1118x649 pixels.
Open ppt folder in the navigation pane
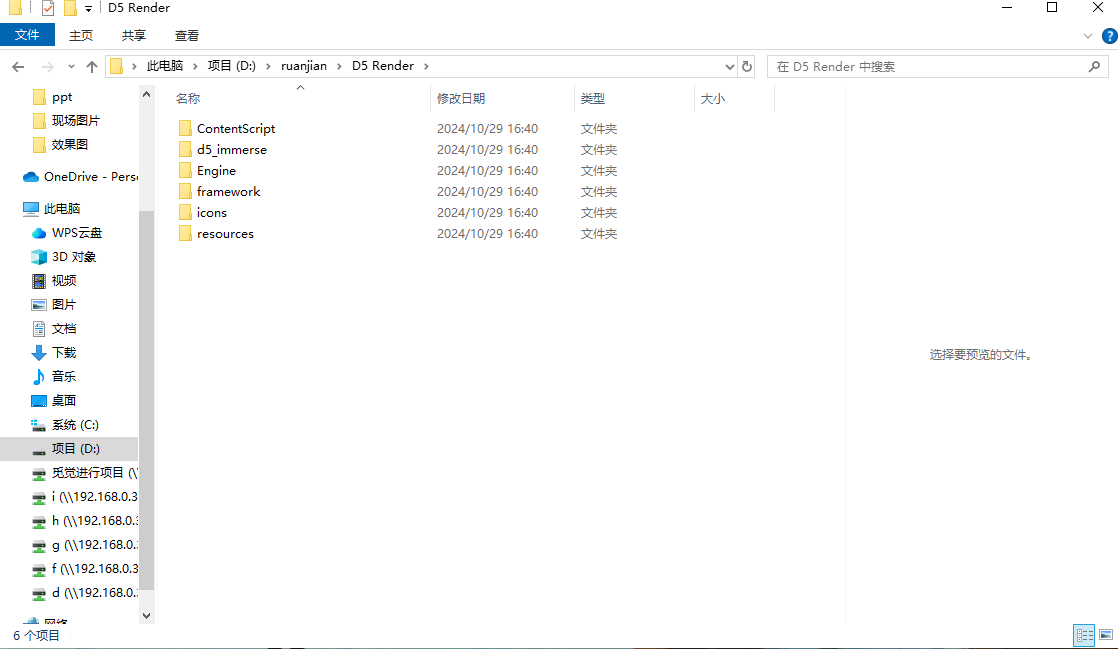coord(62,97)
